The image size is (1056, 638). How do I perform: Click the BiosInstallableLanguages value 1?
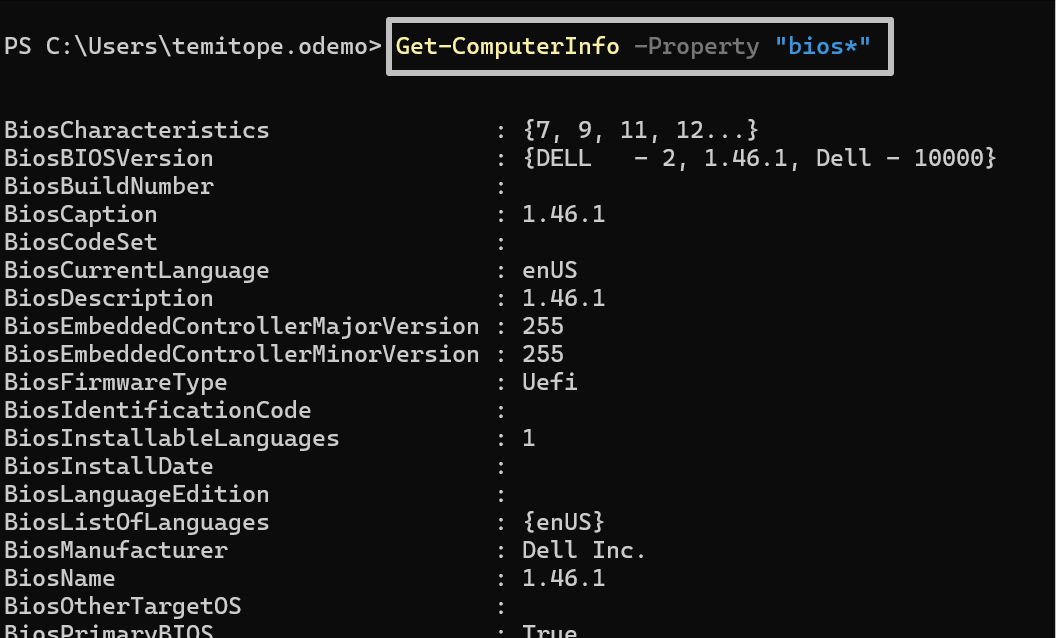pos(528,438)
